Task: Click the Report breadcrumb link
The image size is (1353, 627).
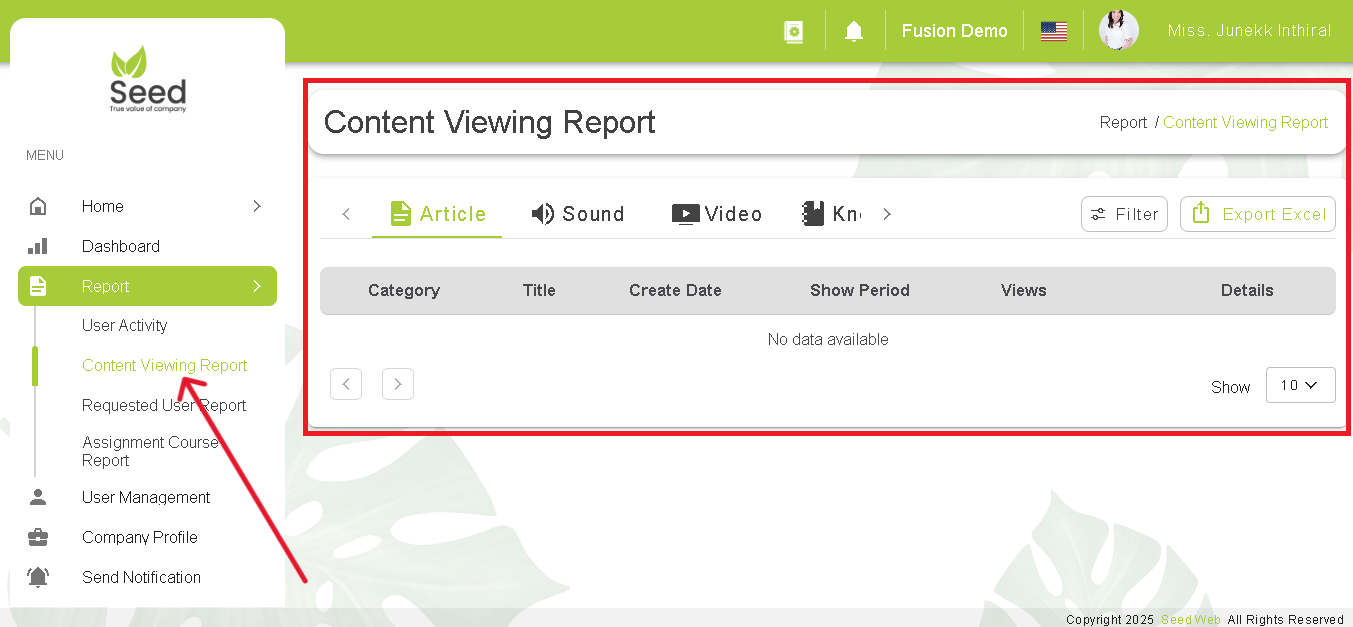Action: 1123,122
